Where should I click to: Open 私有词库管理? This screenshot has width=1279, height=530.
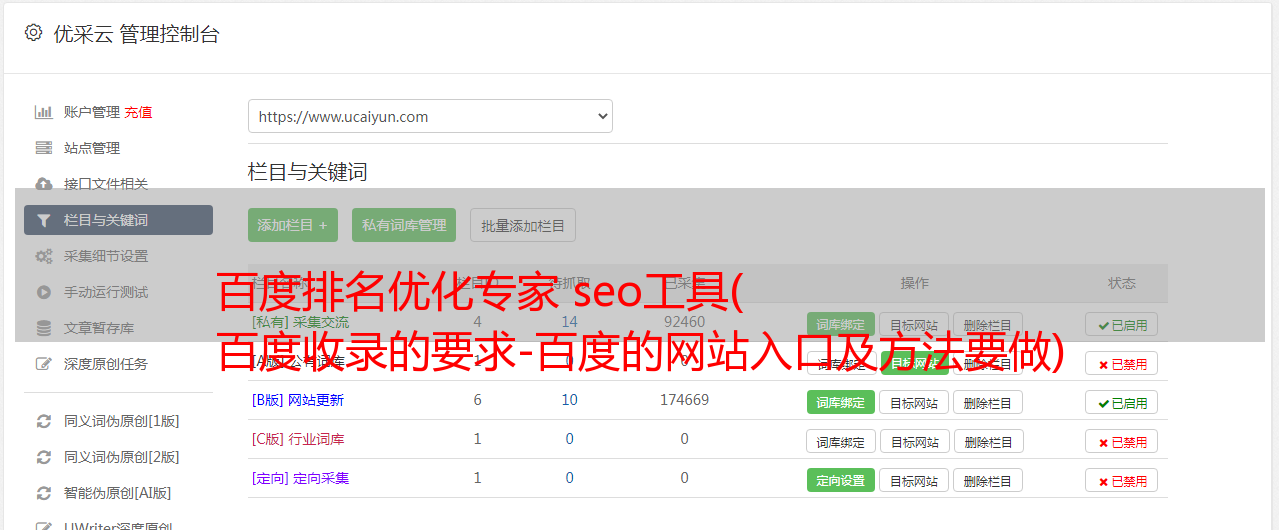pos(404,225)
